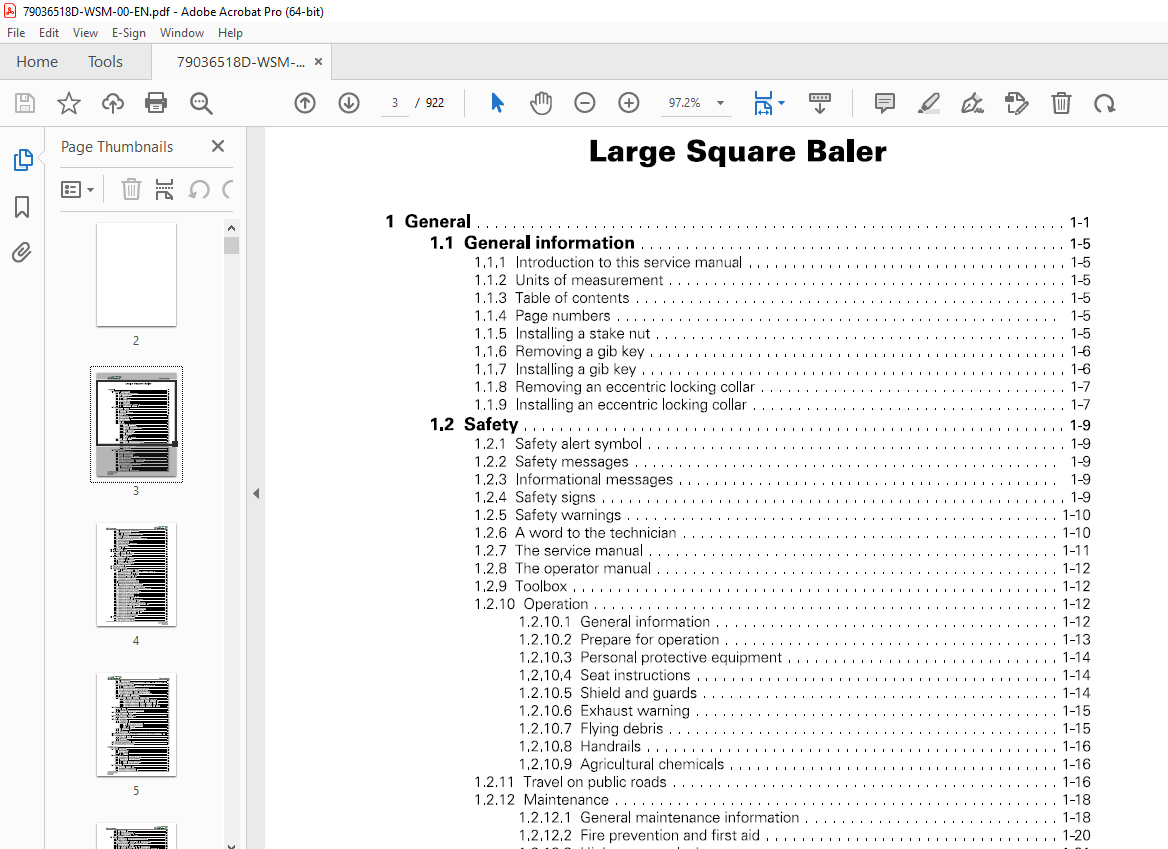Select the arrow selection tool

(x=497, y=103)
